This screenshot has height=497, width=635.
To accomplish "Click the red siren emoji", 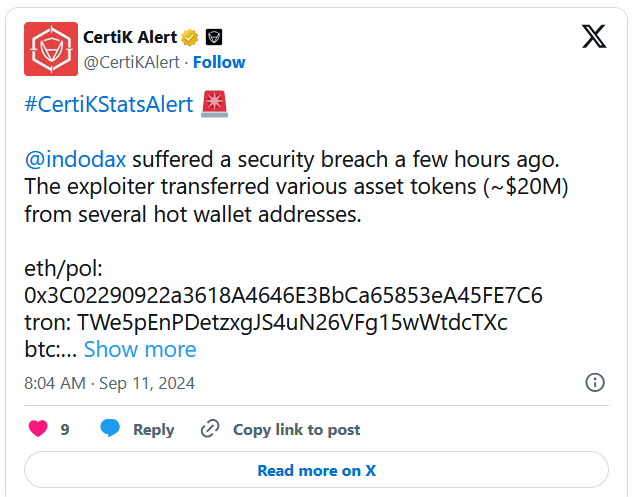I will (x=214, y=103).
